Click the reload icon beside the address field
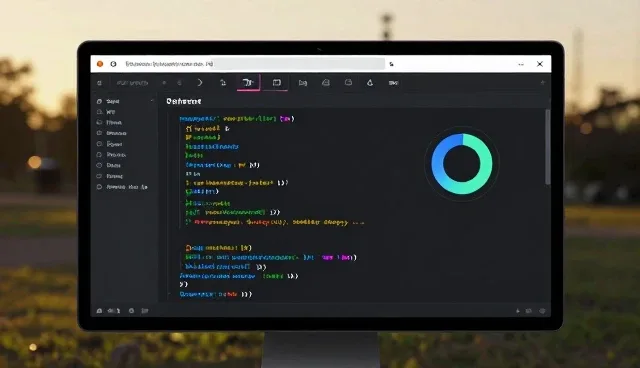The width and height of the screenshot is (640, 368). pos(113,64)
